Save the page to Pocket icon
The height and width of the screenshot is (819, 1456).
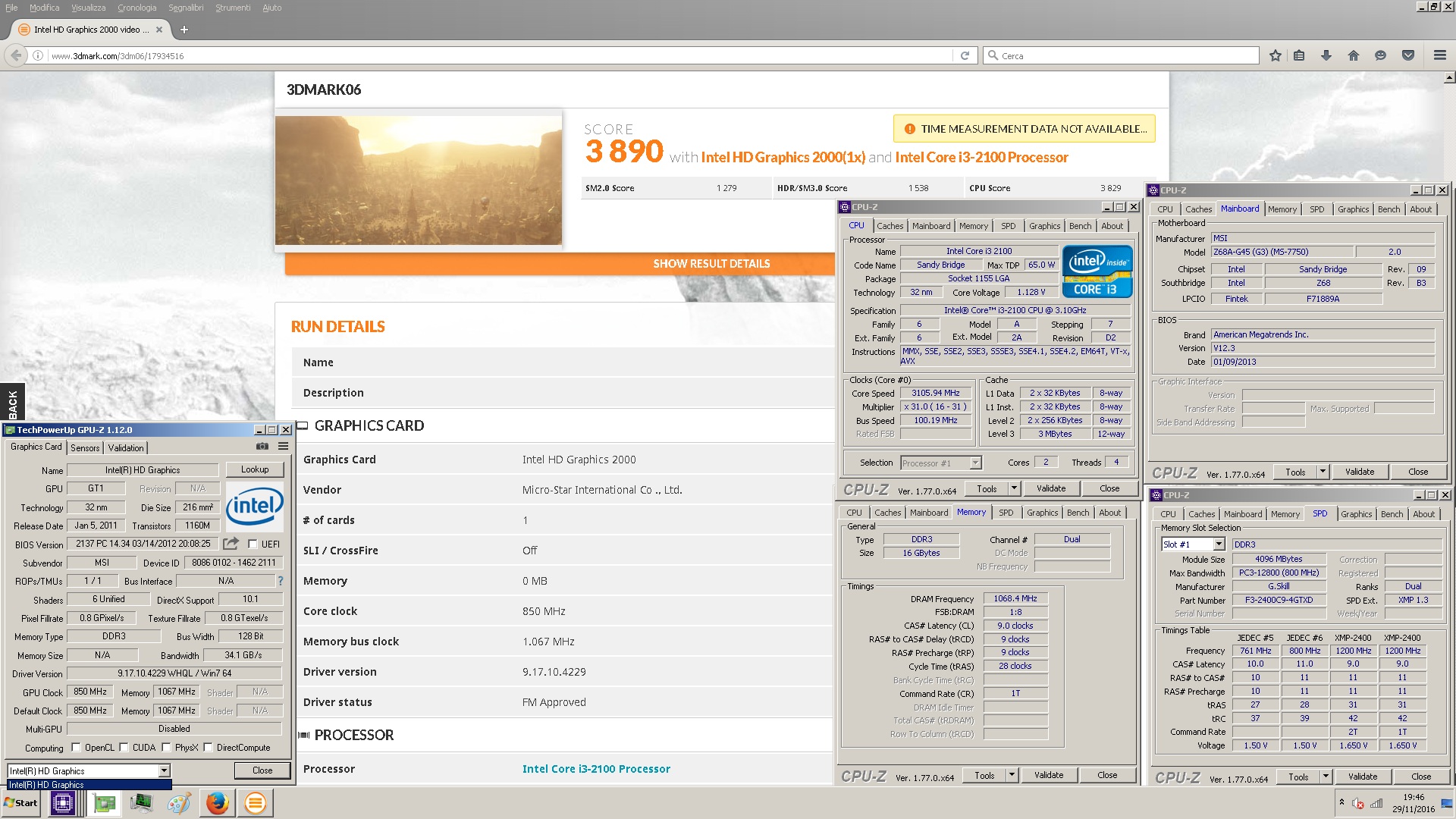1408,55
